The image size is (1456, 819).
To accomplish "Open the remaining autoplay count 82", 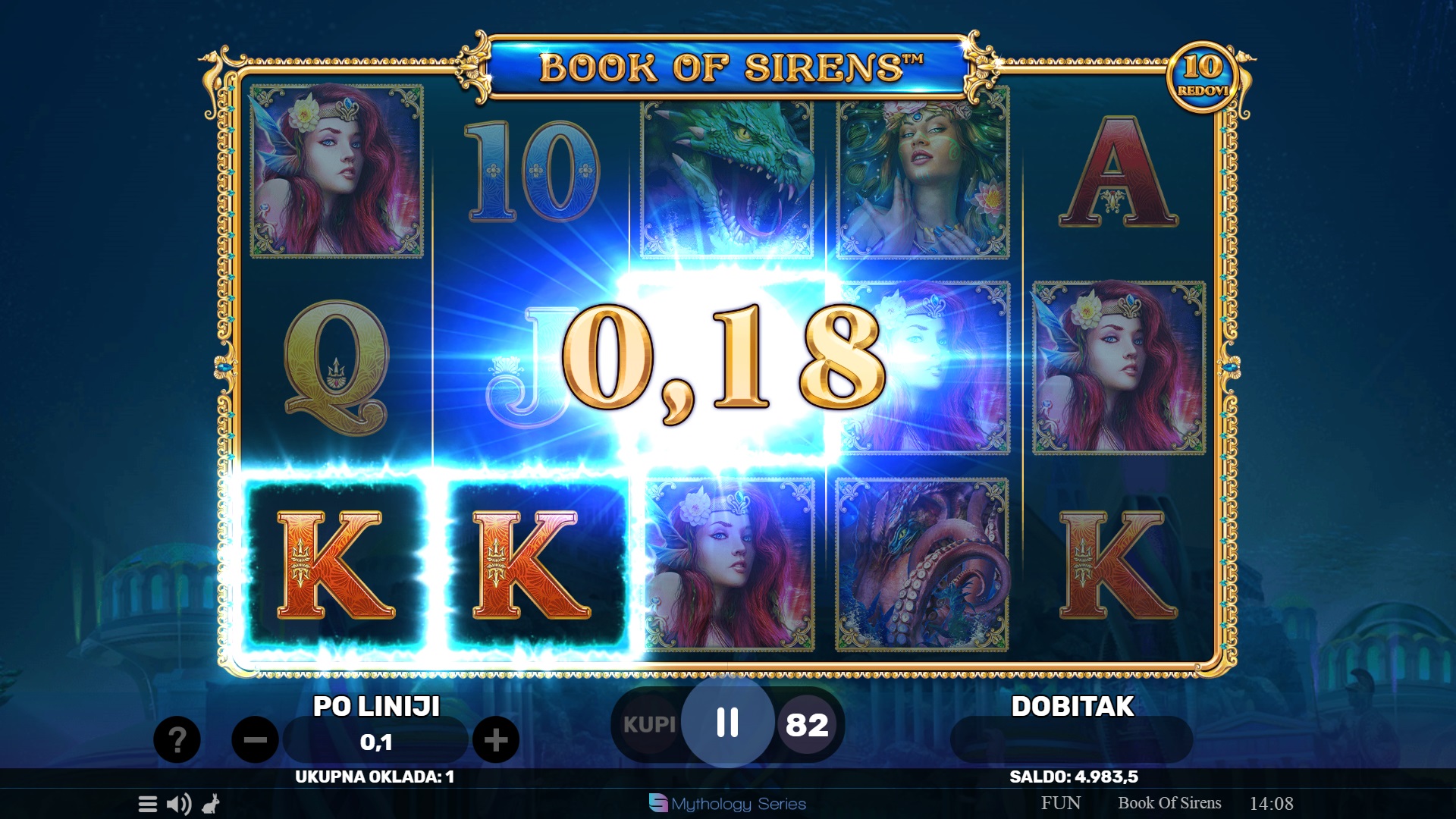I will coord(807,725).
